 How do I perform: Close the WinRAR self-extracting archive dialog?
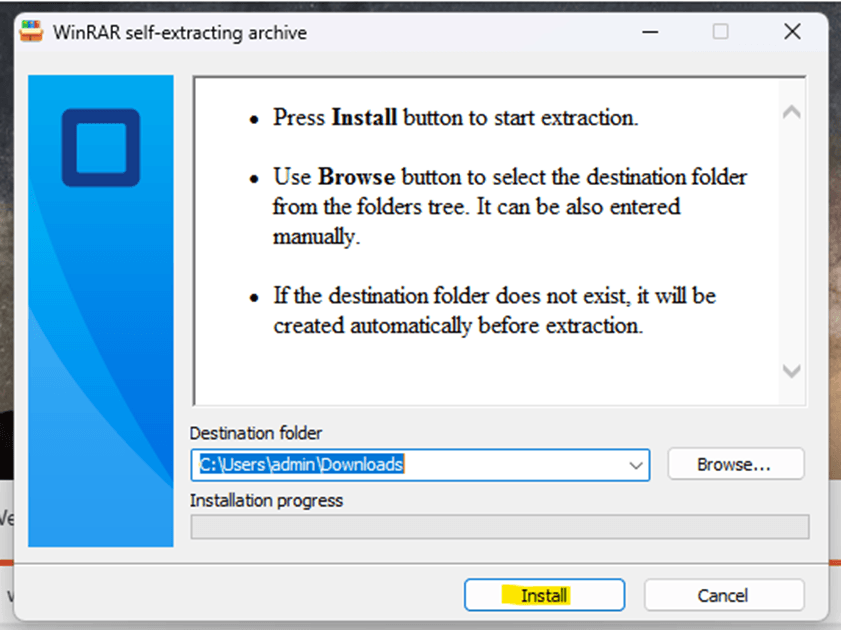click(792, 32)
